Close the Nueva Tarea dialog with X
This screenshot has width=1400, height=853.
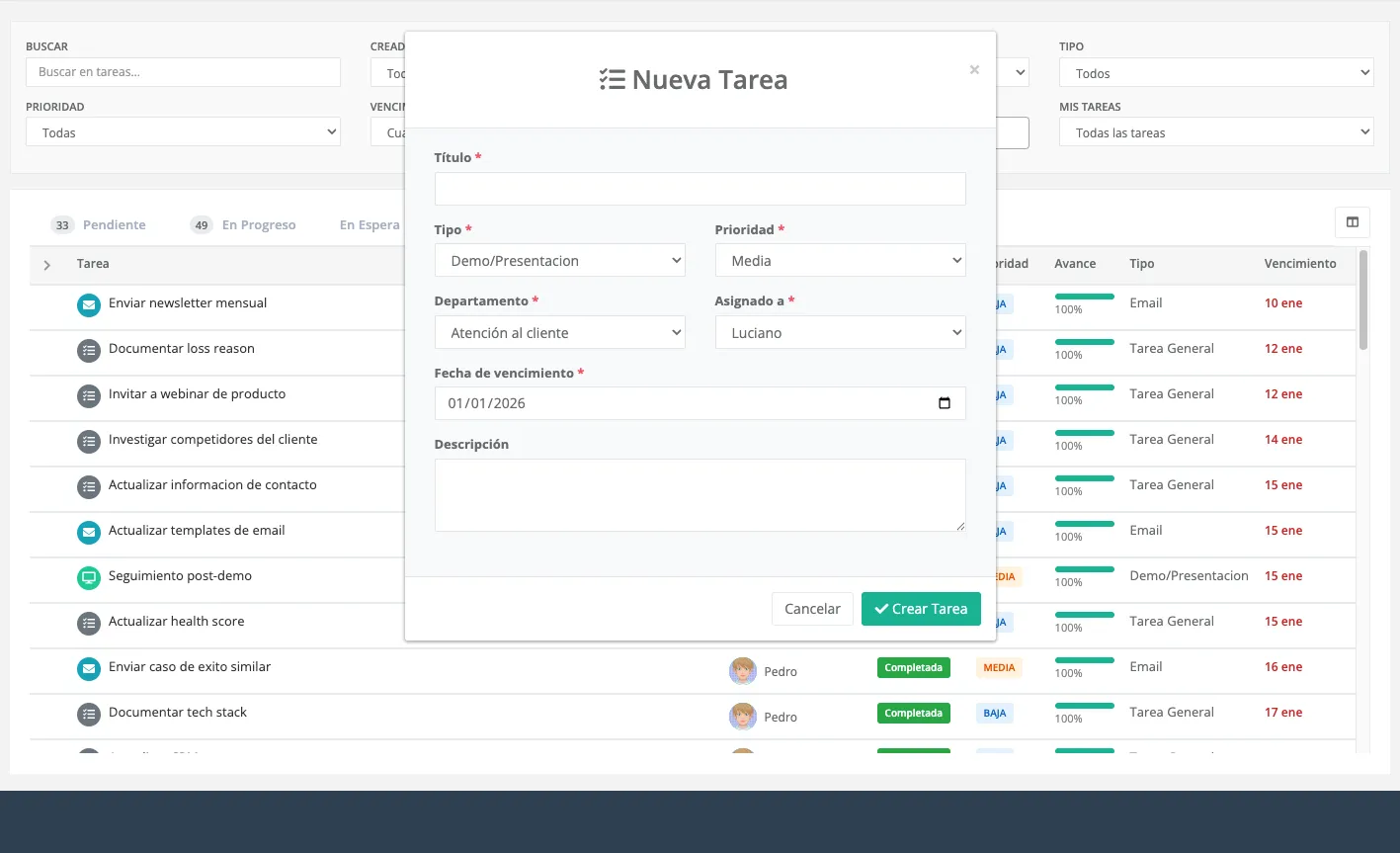974,69
